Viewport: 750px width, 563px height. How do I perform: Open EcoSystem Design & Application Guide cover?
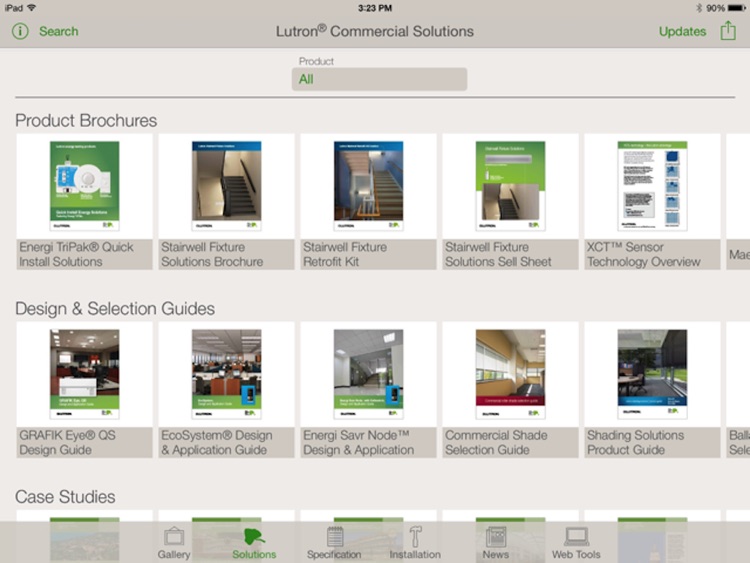(x=227, y=374)
